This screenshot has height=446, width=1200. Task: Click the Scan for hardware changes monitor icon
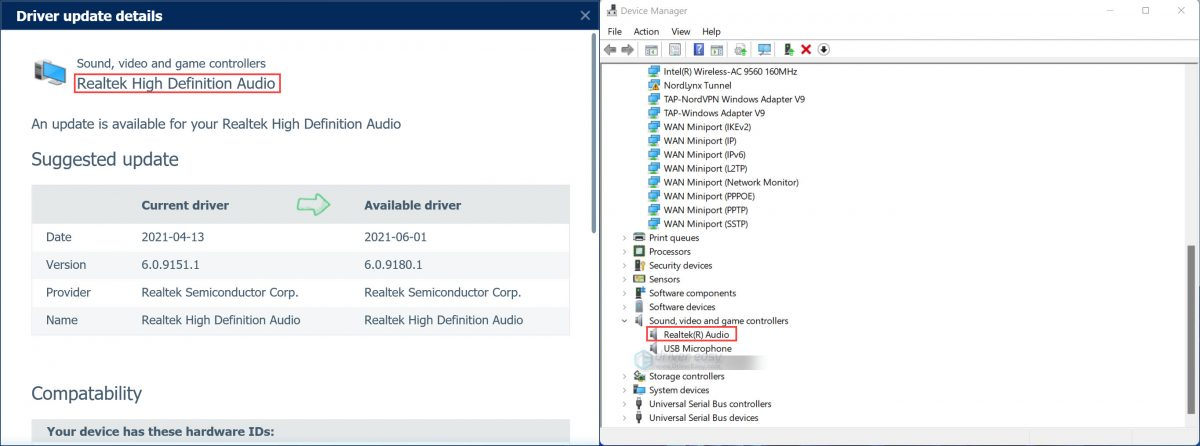pyautogui.click(x=765, y=49)
